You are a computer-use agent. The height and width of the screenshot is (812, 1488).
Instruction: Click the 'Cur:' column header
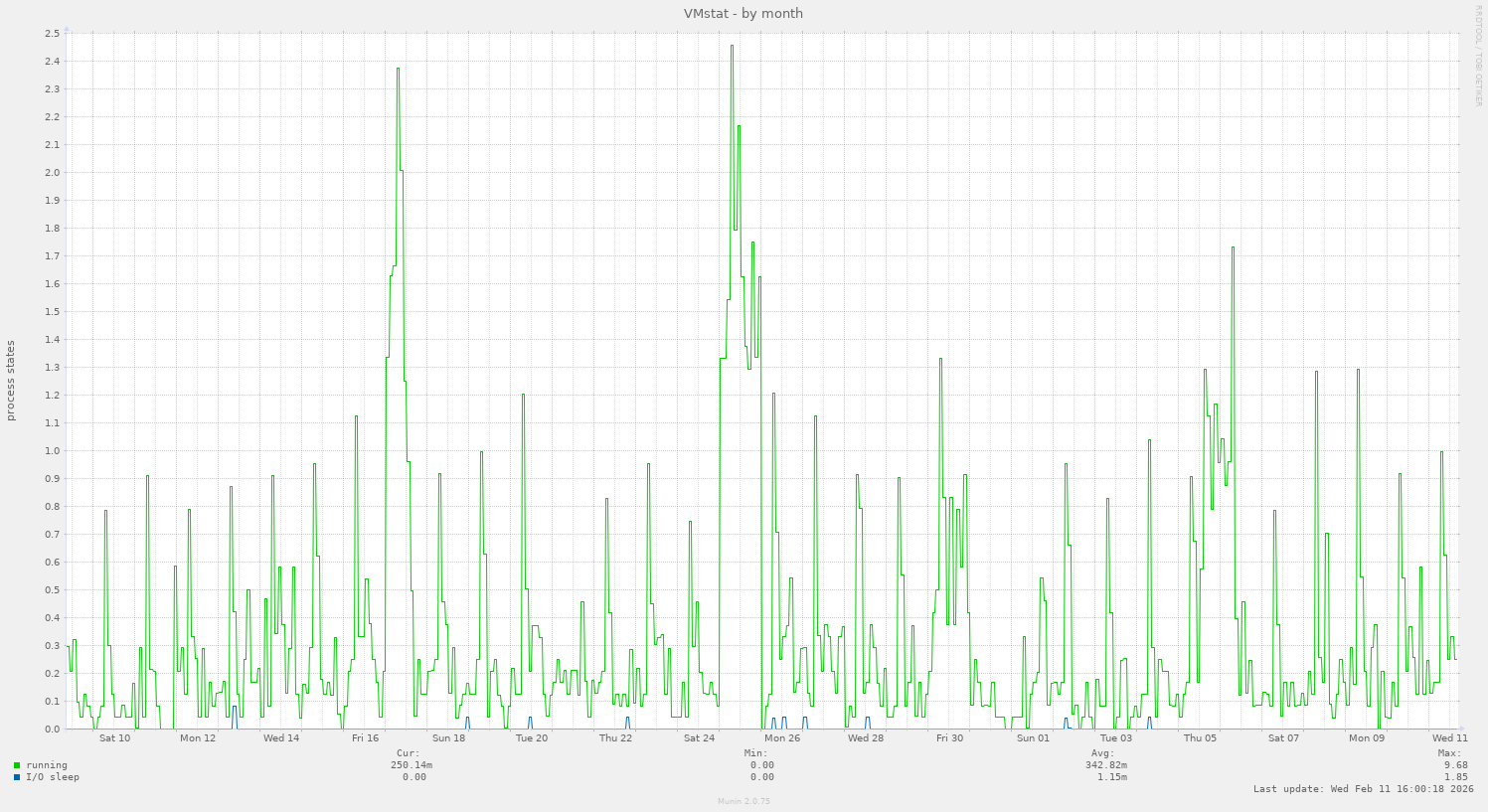(x=408, y=753)
